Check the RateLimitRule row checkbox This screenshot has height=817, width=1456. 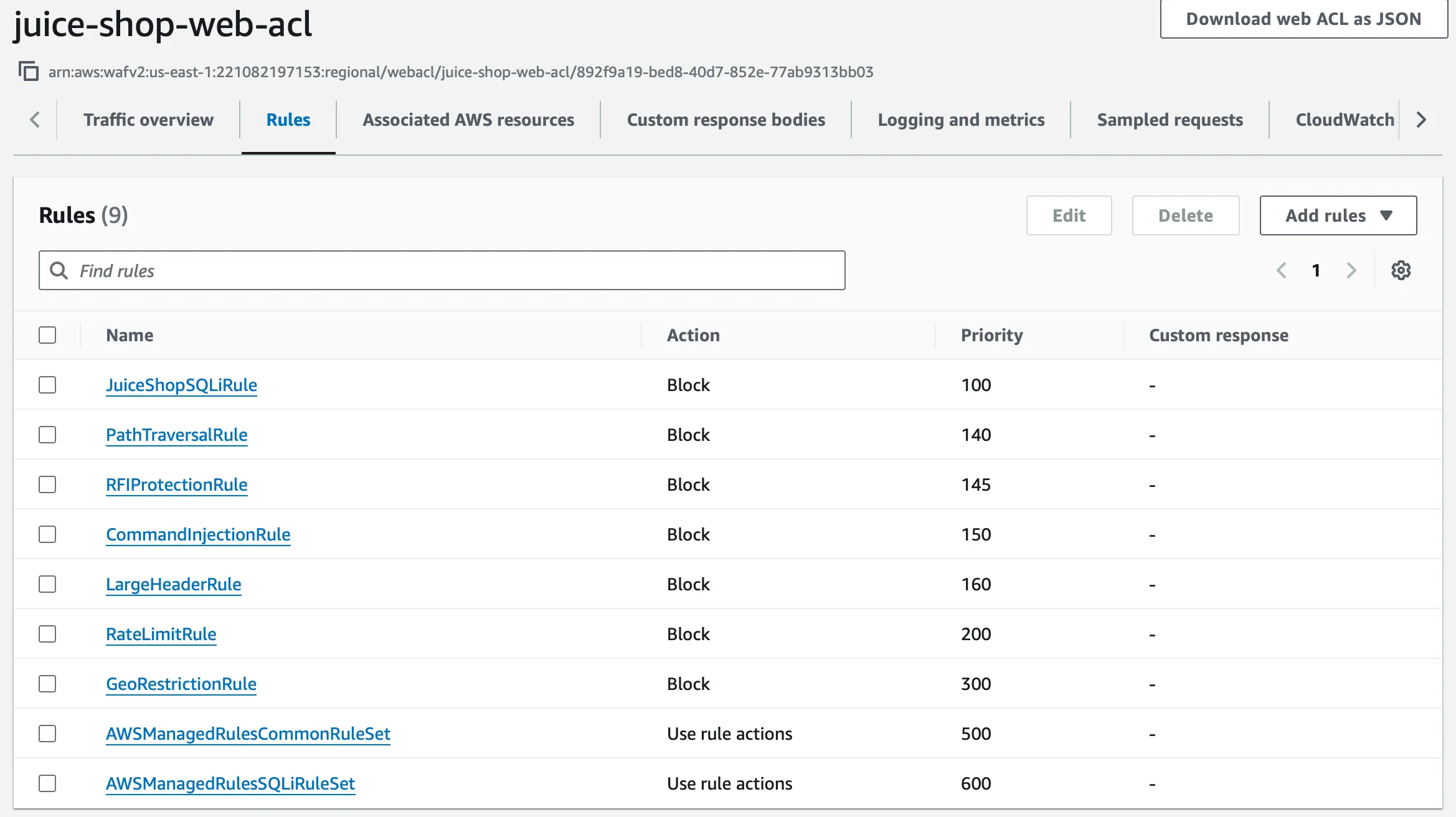(47, 634)
